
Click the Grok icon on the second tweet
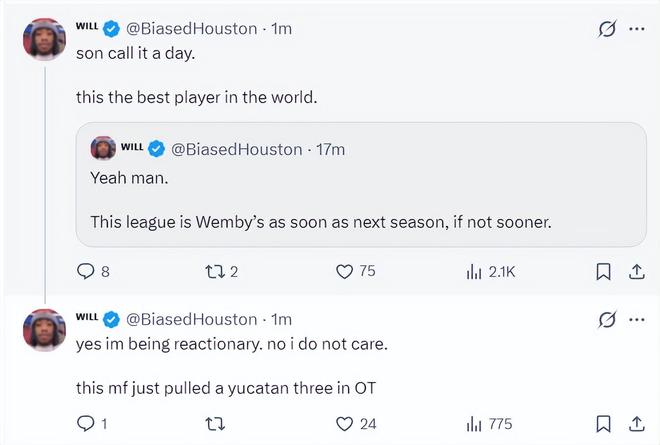coord(607,320)
